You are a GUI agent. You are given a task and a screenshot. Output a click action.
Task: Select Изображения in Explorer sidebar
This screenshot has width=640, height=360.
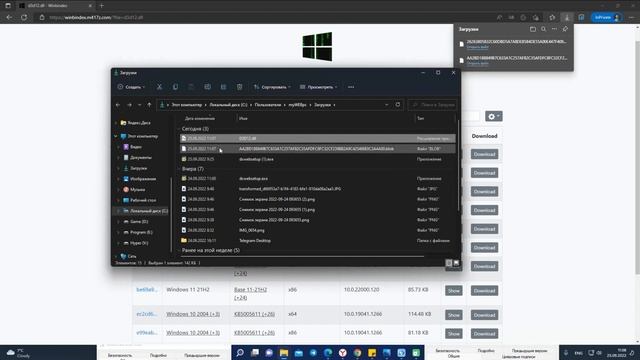coord(143,179)
